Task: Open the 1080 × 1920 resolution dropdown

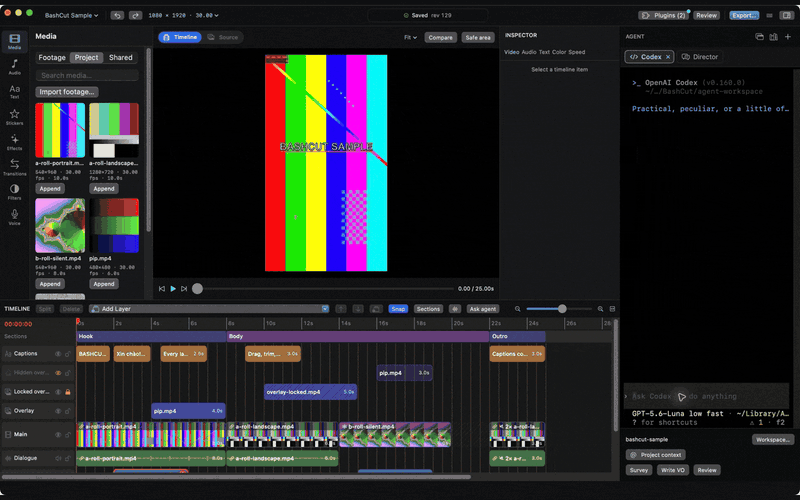Action: tap(183, 15)
